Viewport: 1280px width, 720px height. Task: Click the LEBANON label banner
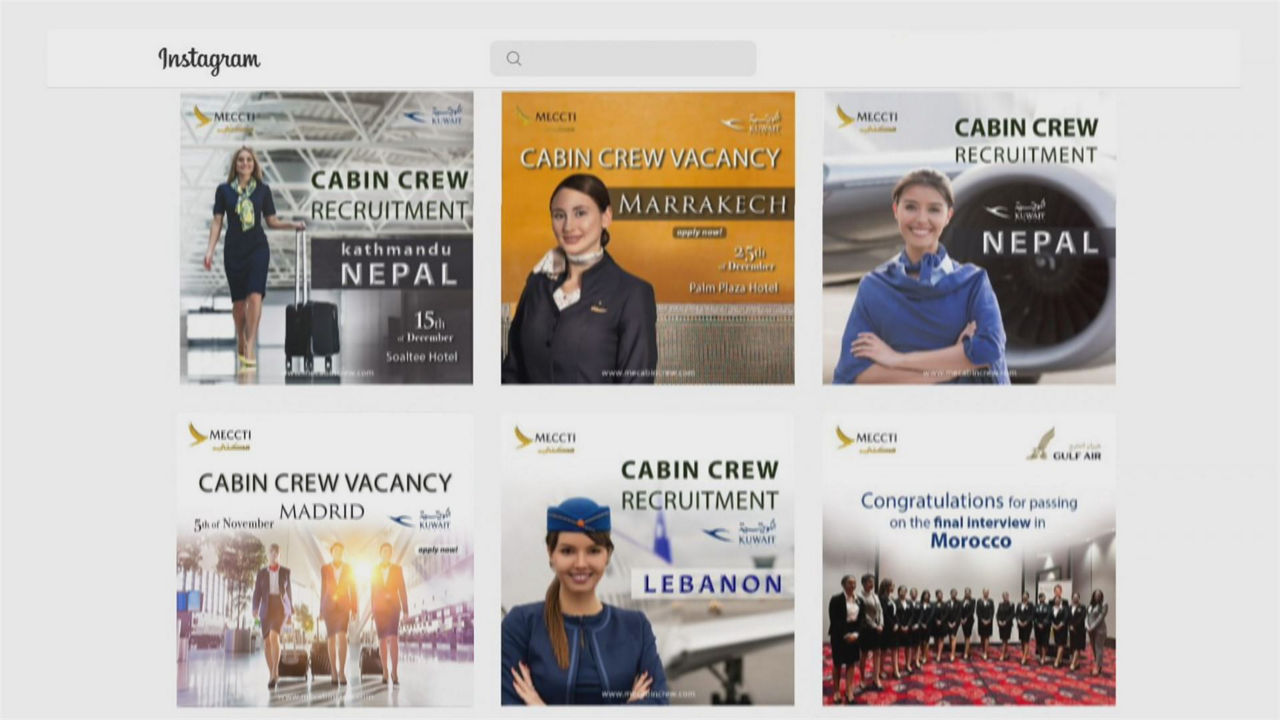[712, 584]
